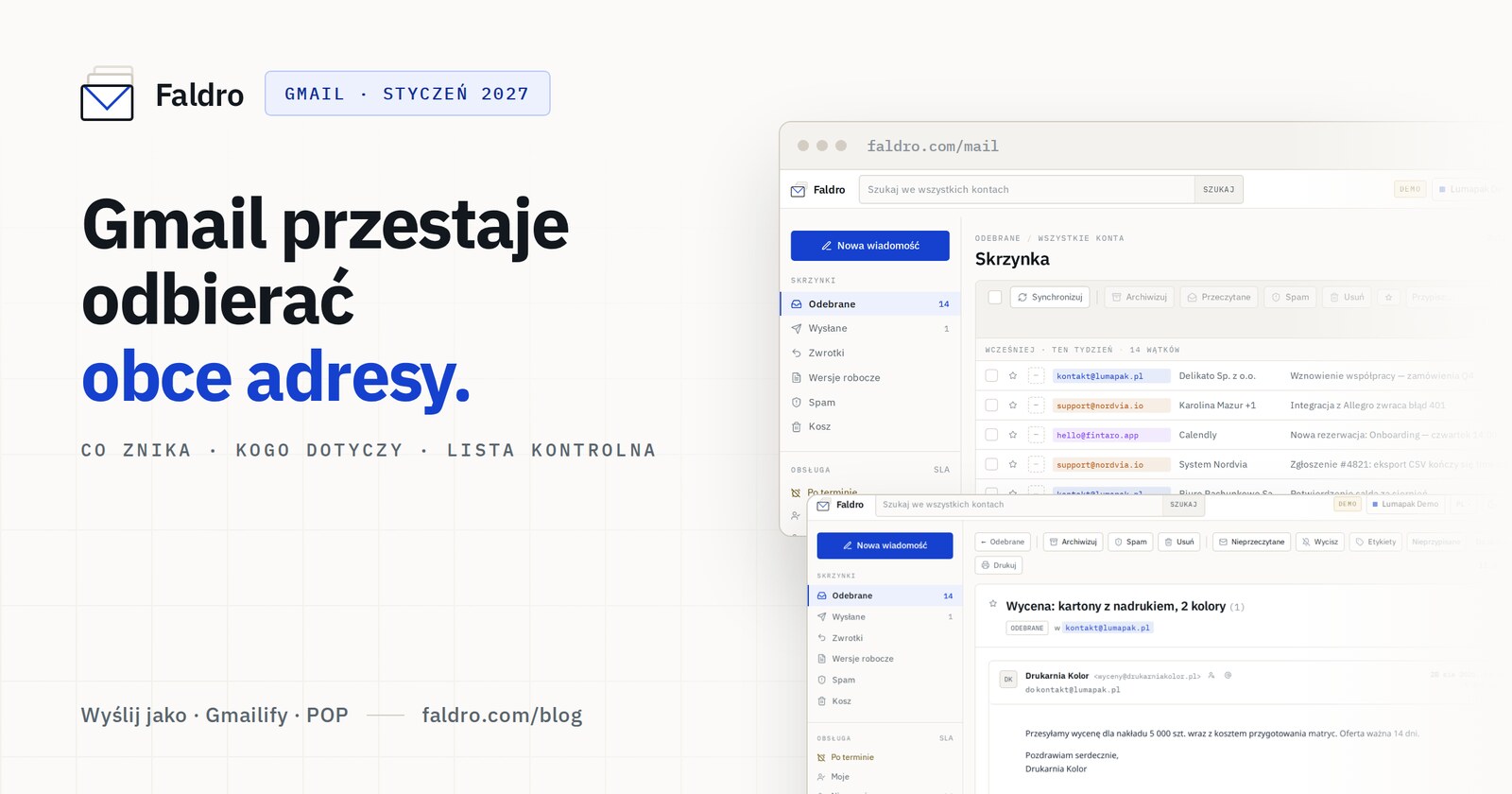This screenshot has height=794, width=1512.
Task: Check the box for the Karolina Mazur +1 thread
Action: pyautogui.click(x=991, y=406)
